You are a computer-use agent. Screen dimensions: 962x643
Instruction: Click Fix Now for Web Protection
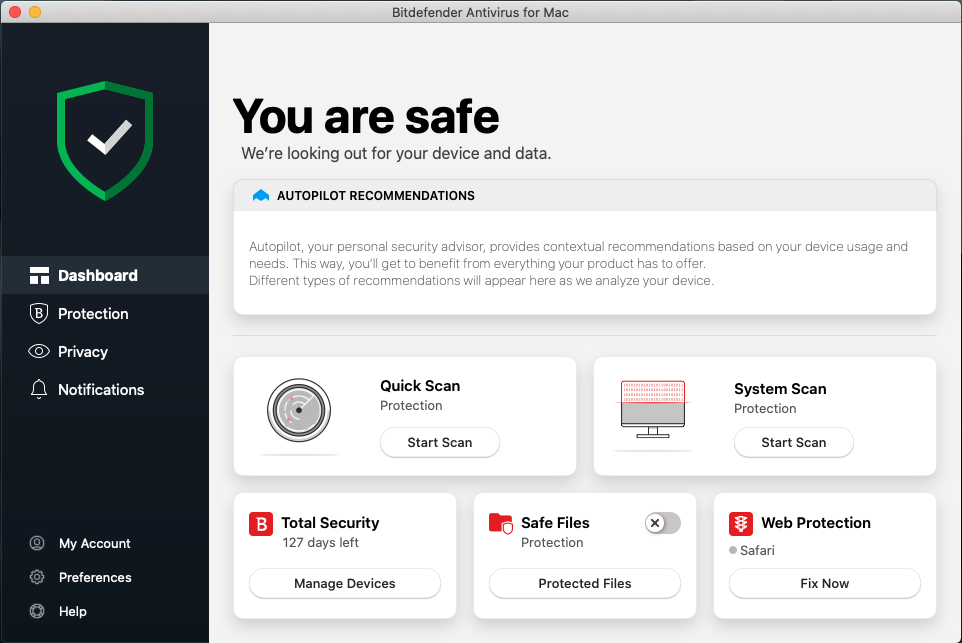point(824,583)
